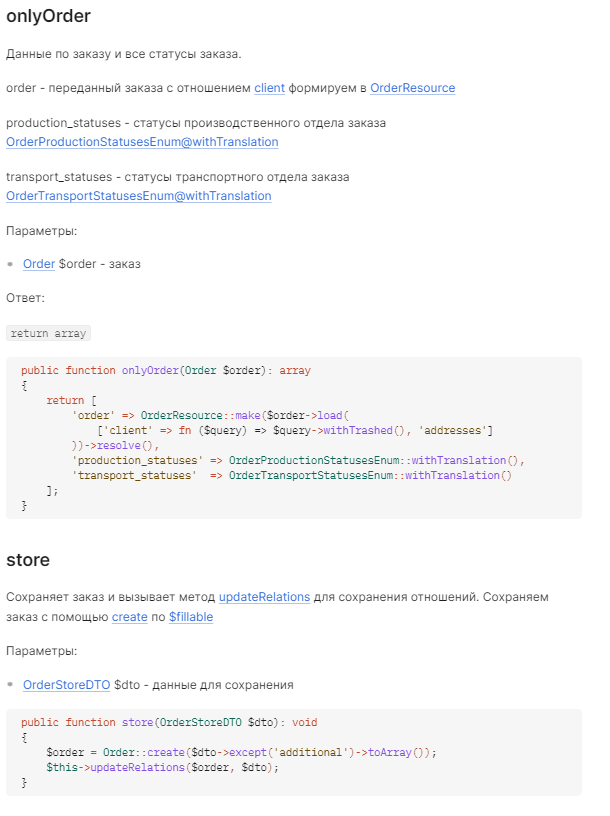Click the 'return array' inline code
Viewport: 610px width, 816px height.
click(x=48, y=333)
